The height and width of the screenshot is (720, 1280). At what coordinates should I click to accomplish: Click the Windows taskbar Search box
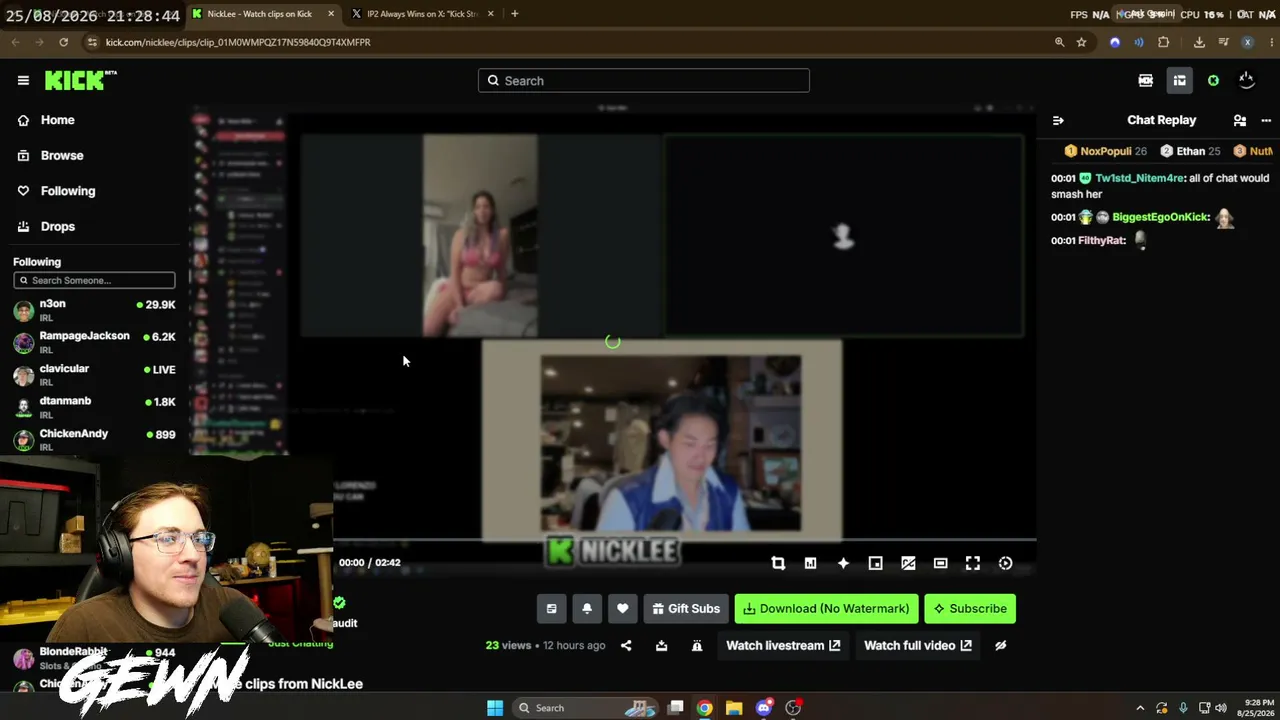(584, 708)
